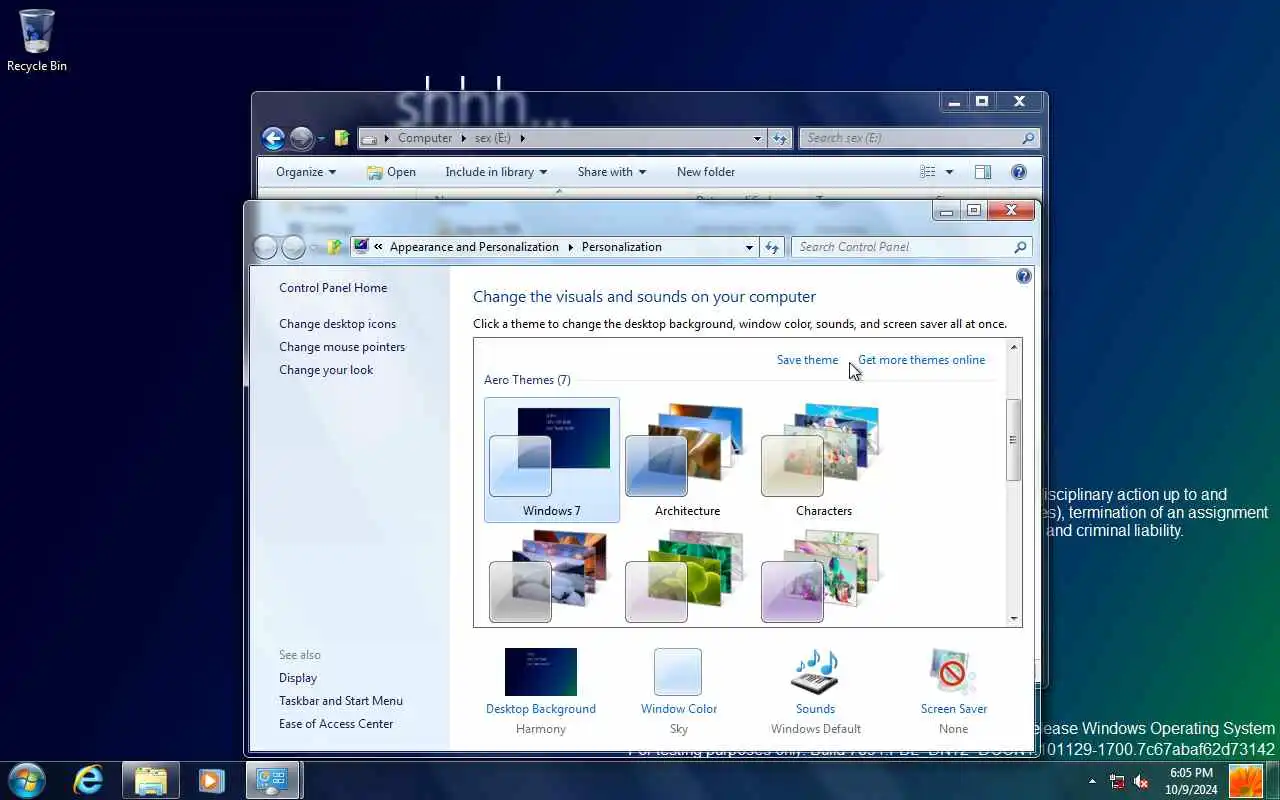The image size is (1280, 800).
Task: Select the purple theme below Characters
Action: tap(822, 576)
